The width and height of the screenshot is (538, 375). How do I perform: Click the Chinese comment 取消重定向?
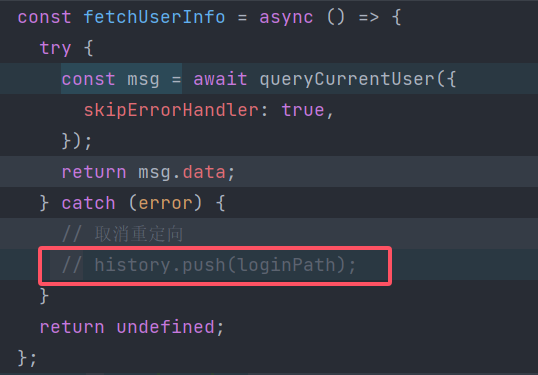coord(139,234)
